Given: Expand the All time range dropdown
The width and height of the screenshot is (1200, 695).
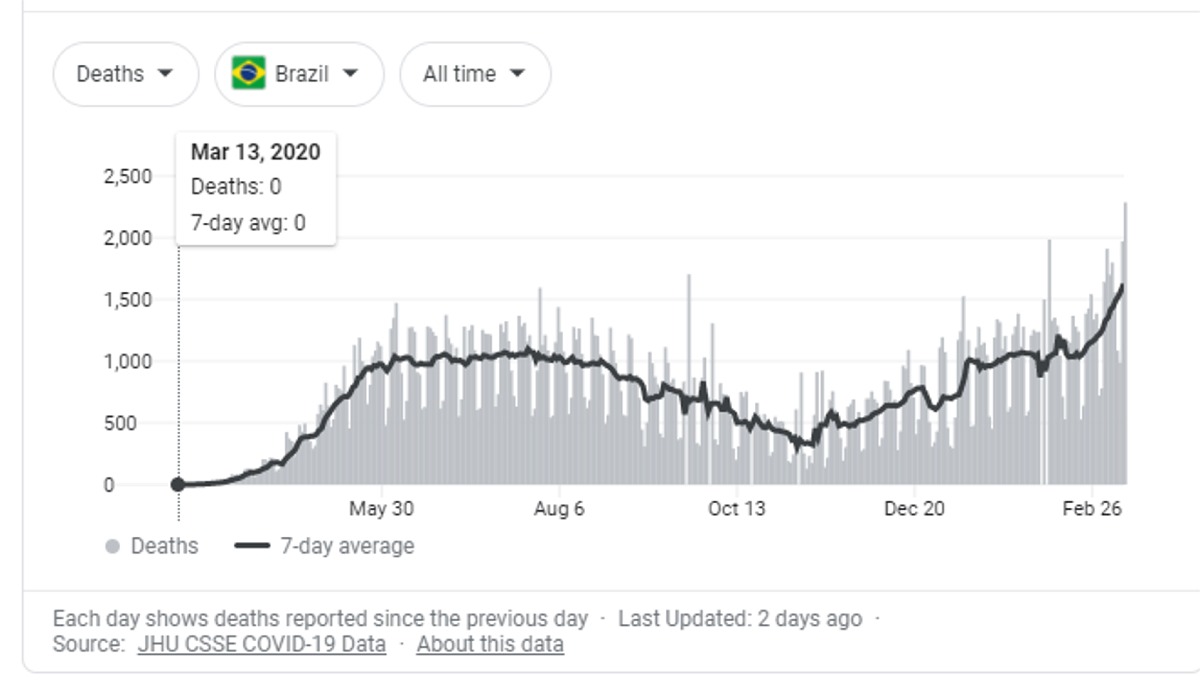Looking at the screenshot, I should [474, 74].
